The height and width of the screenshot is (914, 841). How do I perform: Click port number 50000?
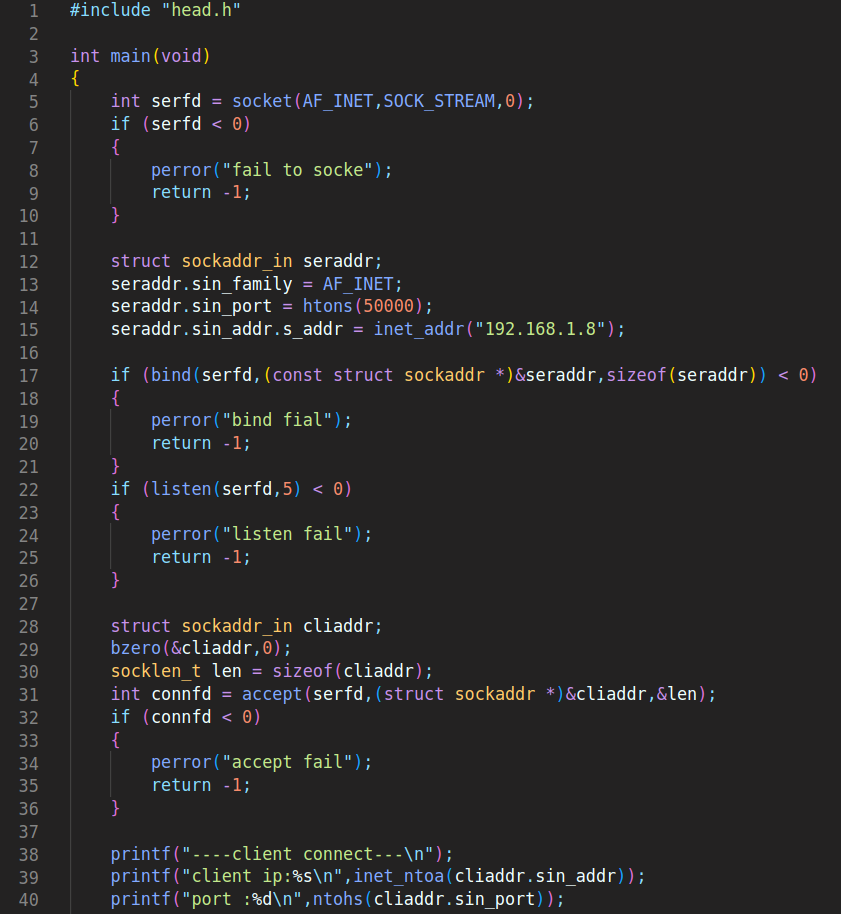click(x=388, y=306)
